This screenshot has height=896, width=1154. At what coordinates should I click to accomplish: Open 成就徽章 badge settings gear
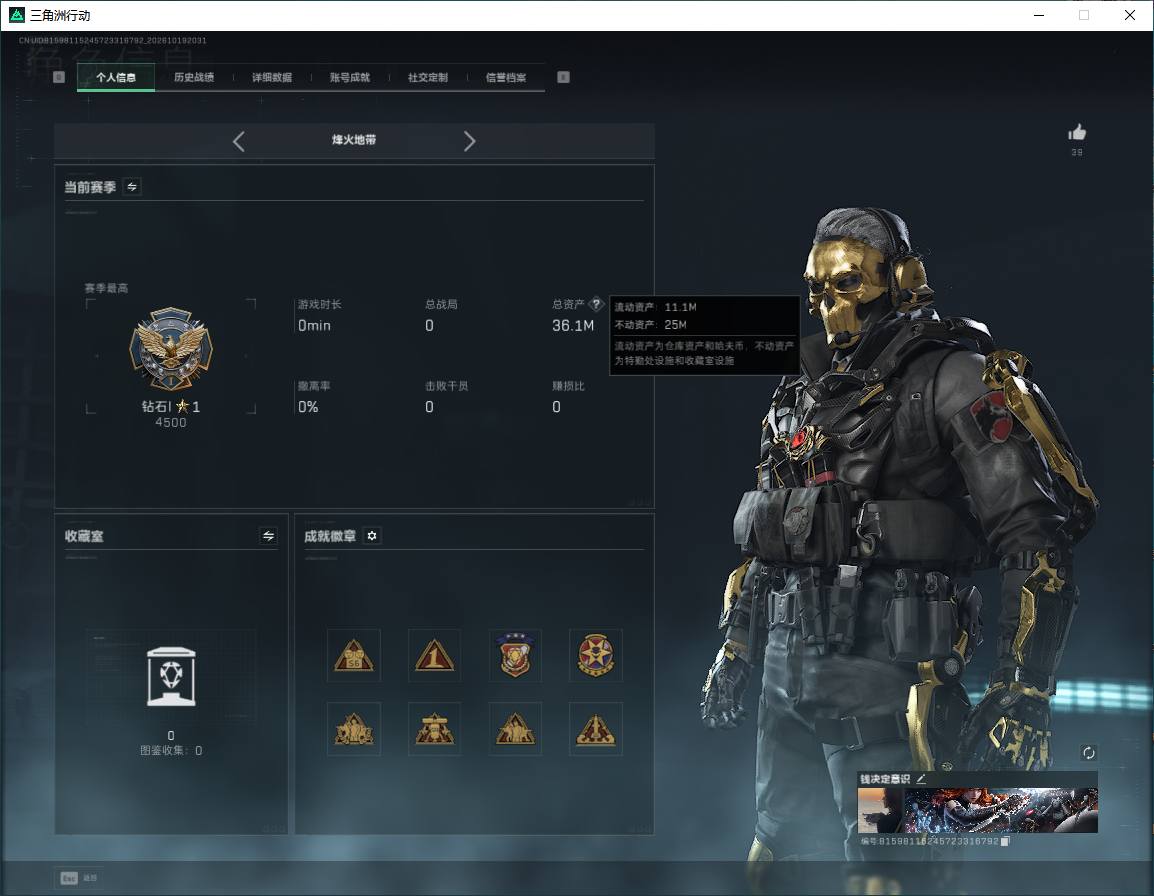pyautogui.click(x=372, y=536)
